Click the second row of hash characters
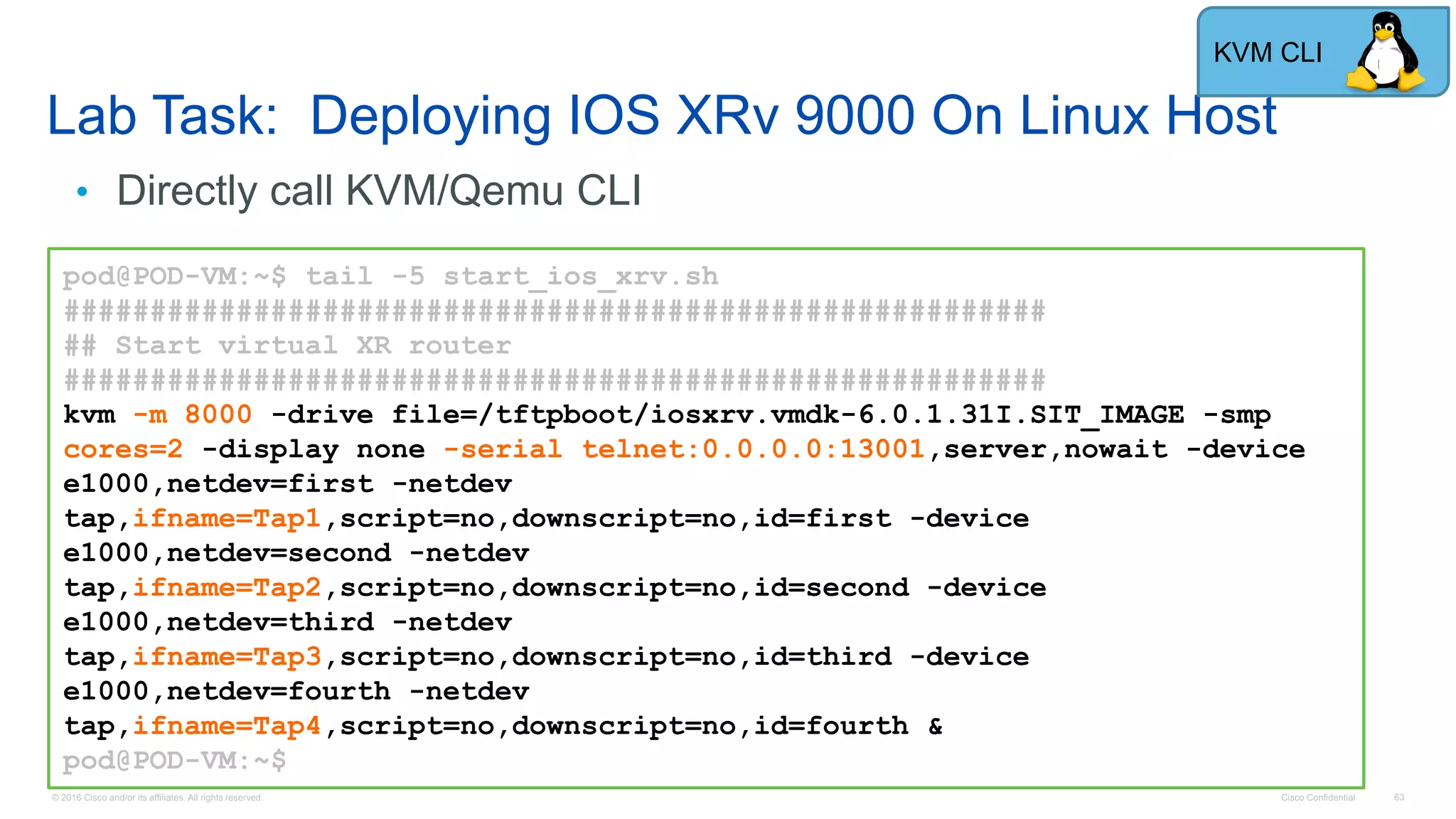 pyautogui.click(x=555, y=380)
